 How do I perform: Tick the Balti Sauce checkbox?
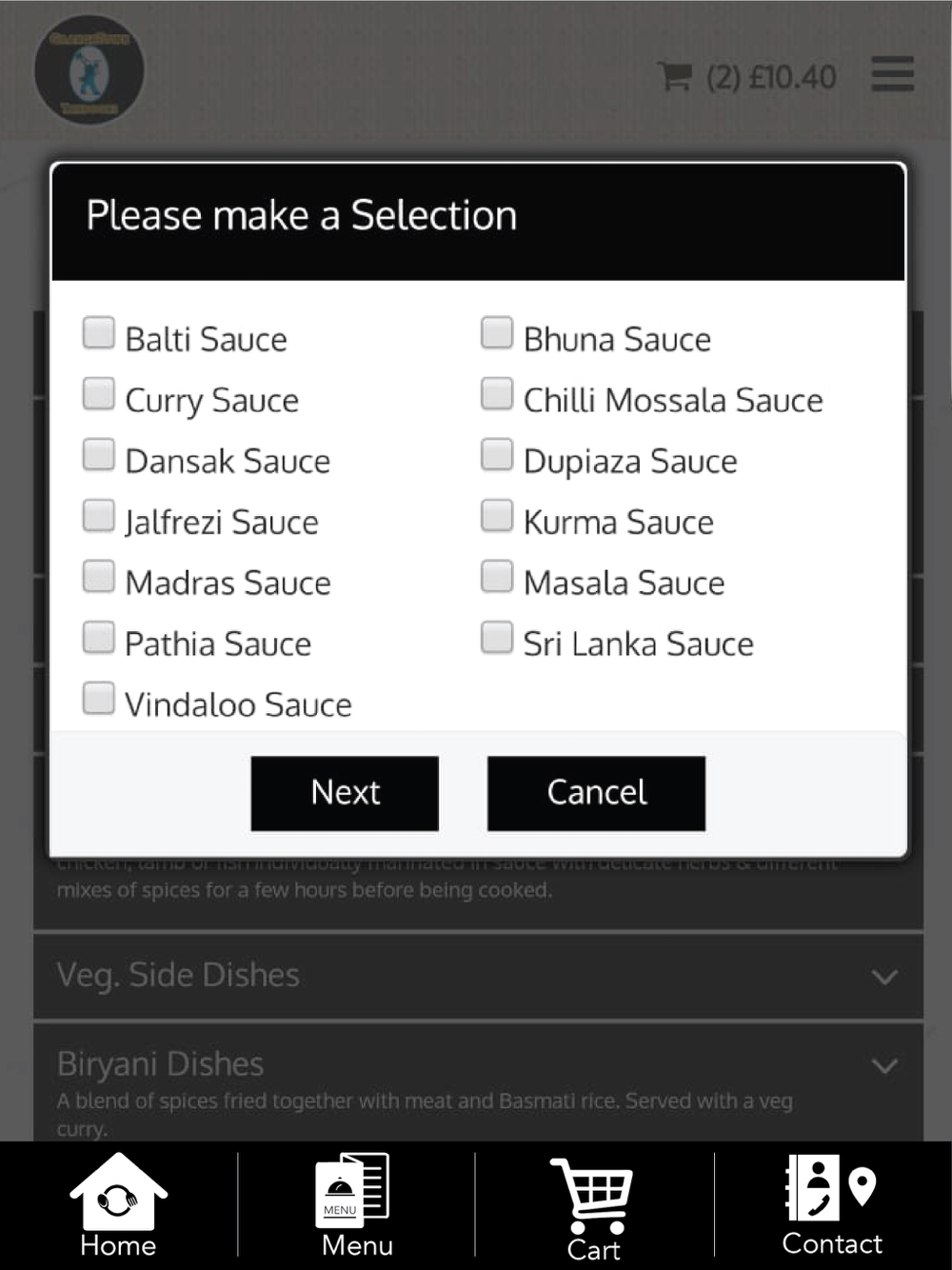pyautogui.click(x=99, y=333)
